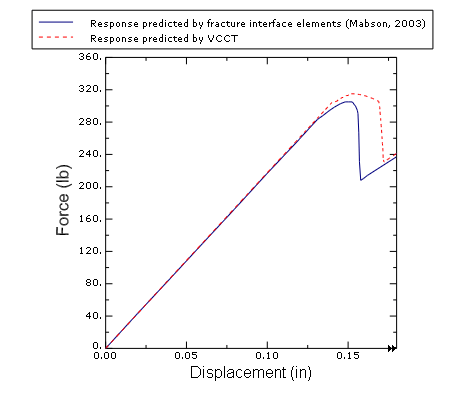
Task: Click the blue solid line legend sample
Action: click(56, 22)
